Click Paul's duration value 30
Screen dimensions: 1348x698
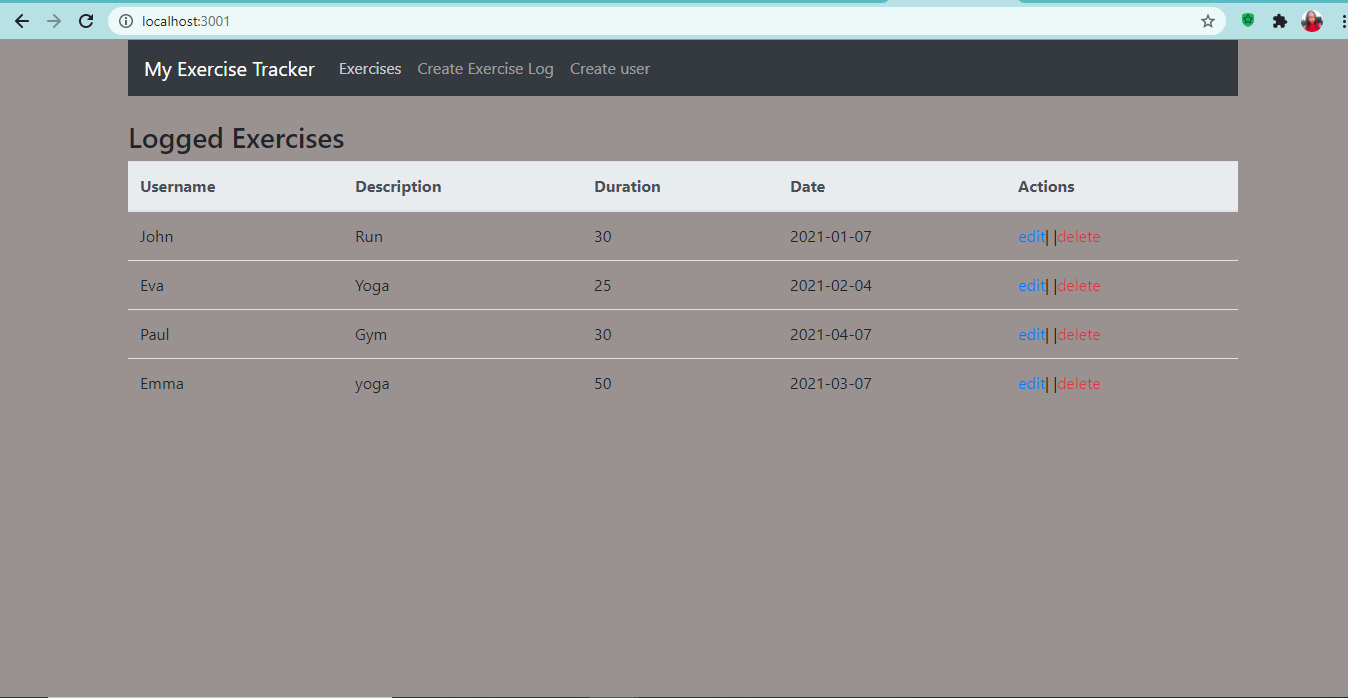[x=603, y=335]
